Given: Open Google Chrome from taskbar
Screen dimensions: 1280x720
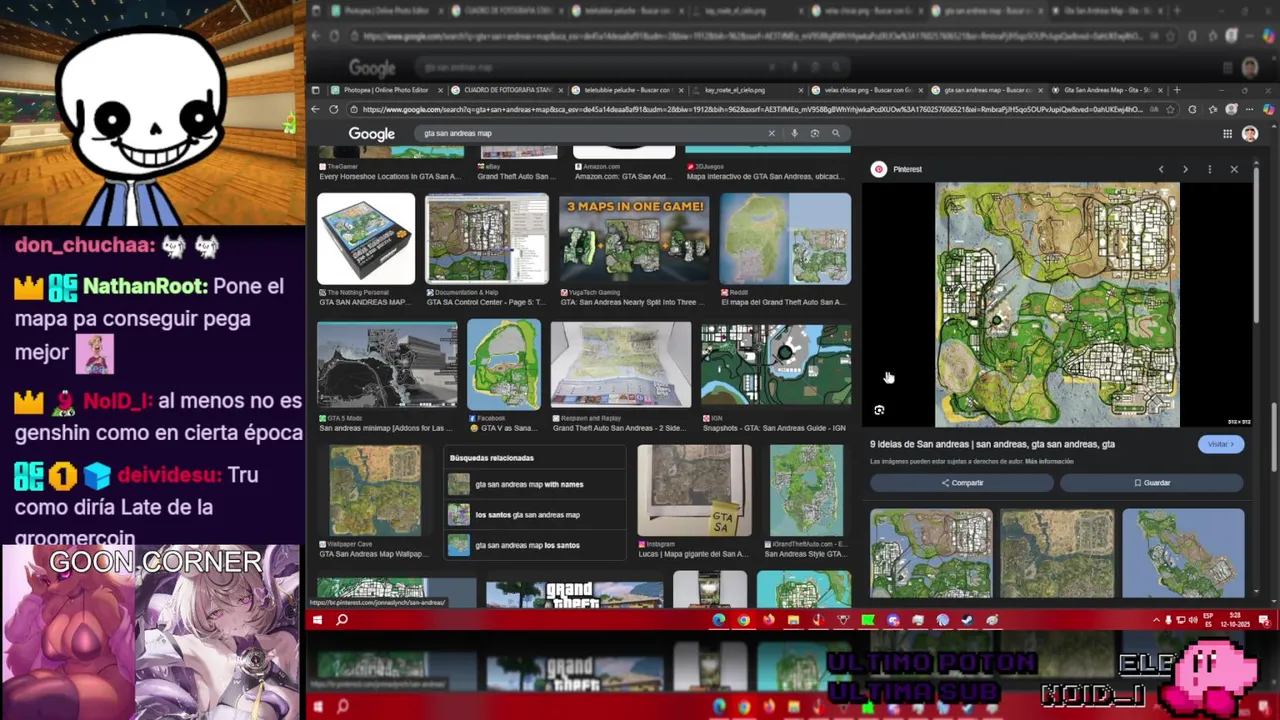Looking at the screenshot, I should click(x=744, y=620).
